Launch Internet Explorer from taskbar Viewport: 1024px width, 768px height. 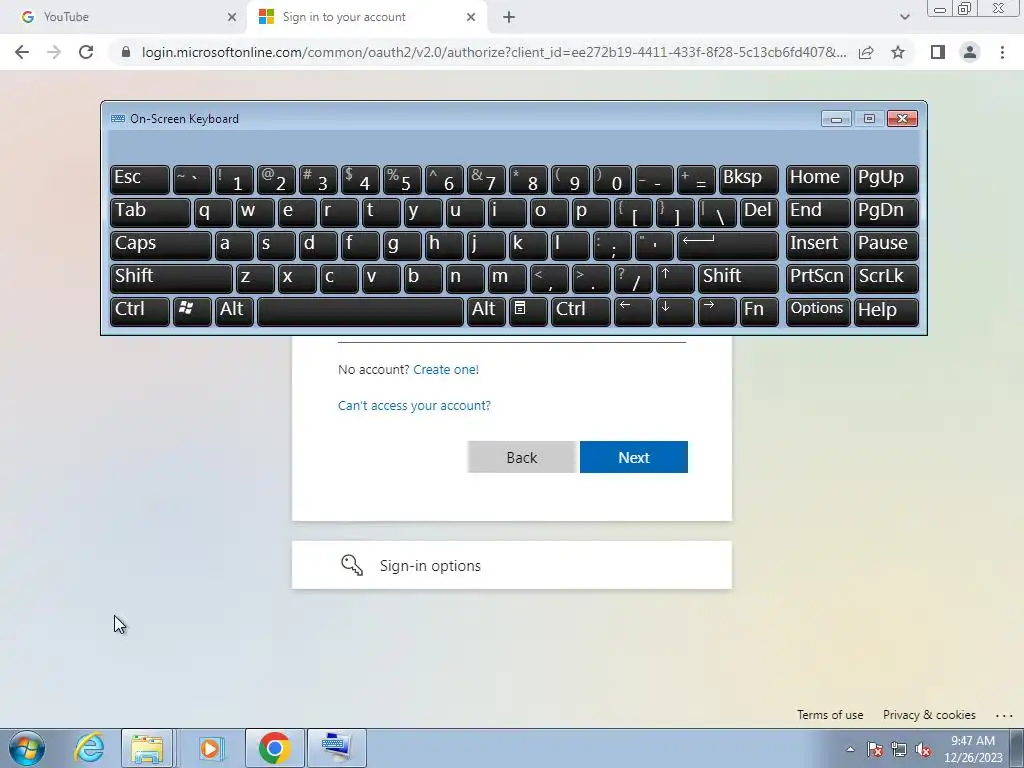coord(89,748)
